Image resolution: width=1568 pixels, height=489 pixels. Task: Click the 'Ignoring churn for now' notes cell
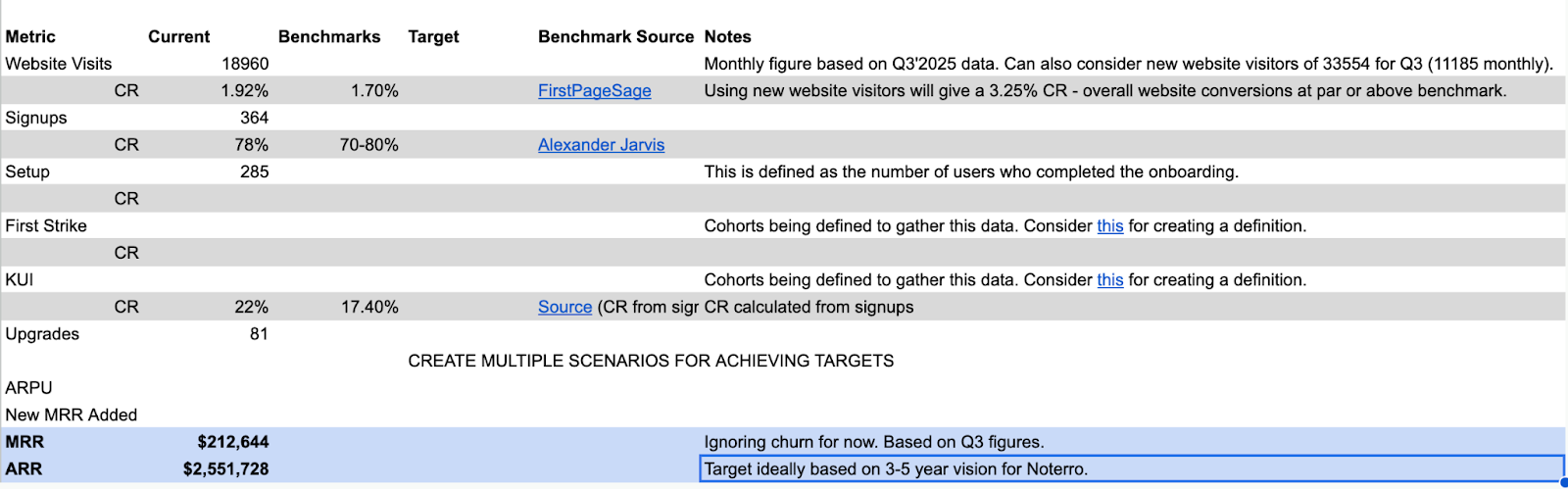click(873, 442)
